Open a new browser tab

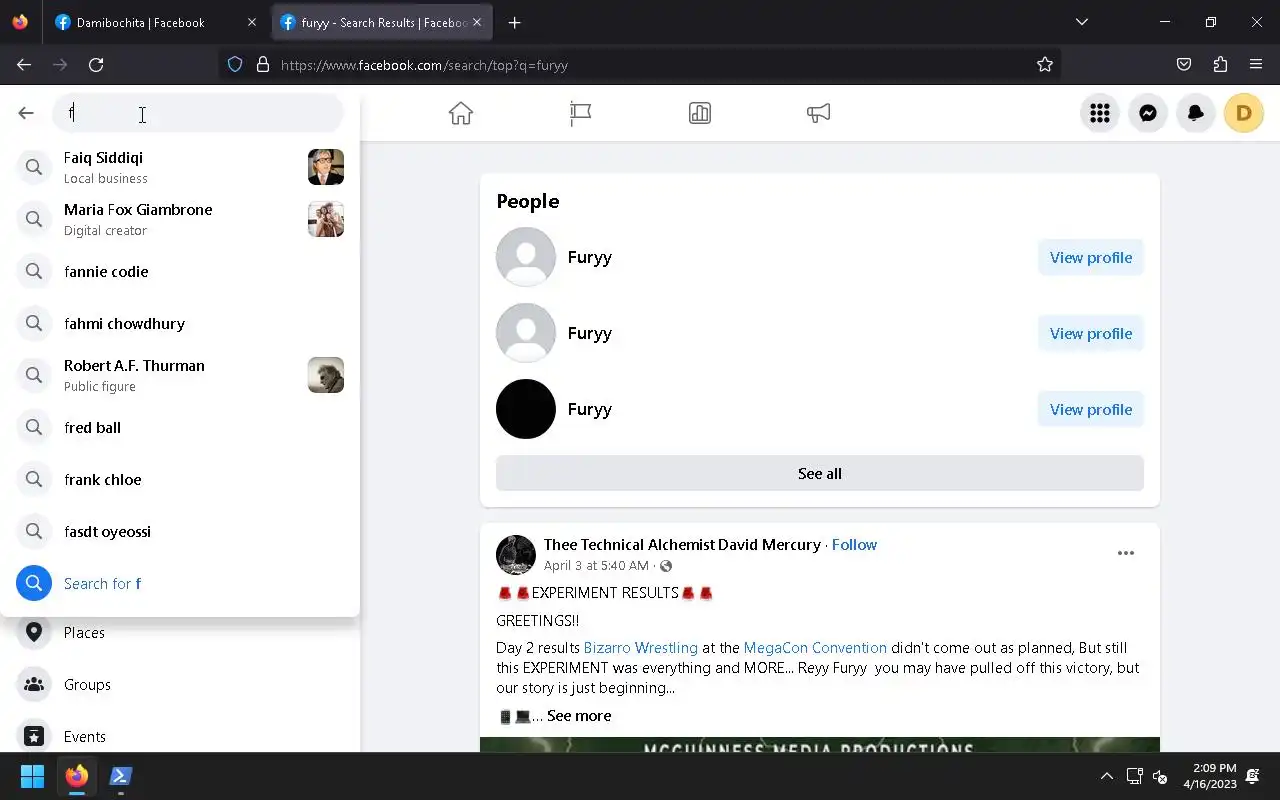tap(514, 22)
